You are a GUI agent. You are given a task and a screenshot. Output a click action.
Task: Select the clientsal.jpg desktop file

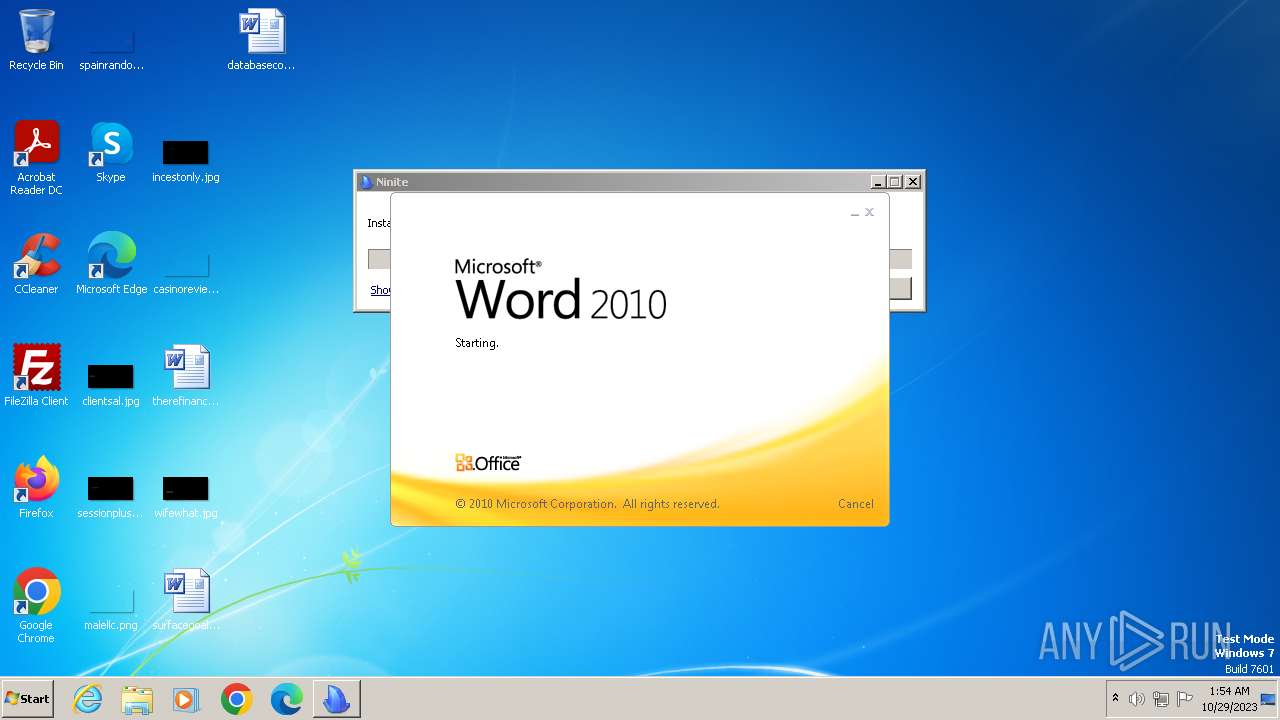pos(111,383)
